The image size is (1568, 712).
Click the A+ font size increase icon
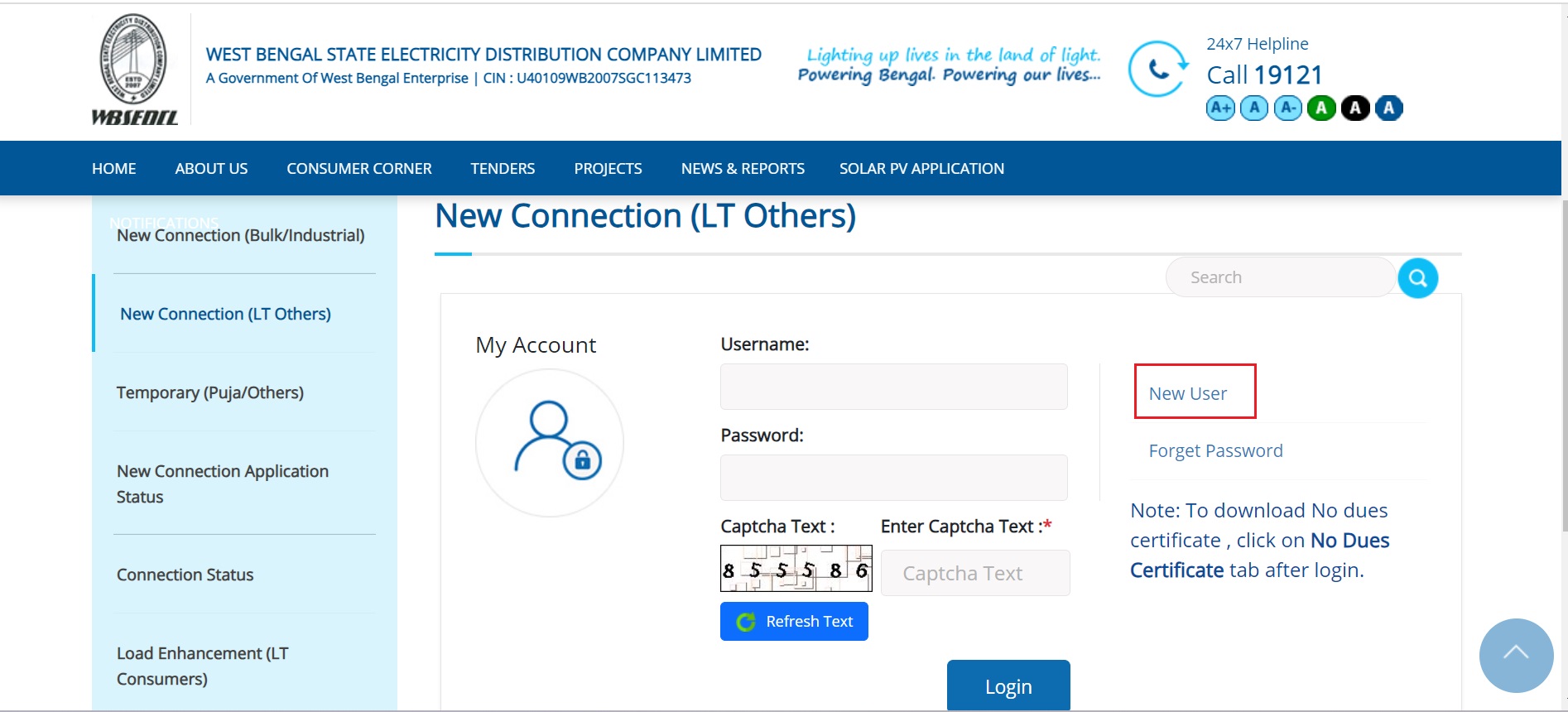1219,108
